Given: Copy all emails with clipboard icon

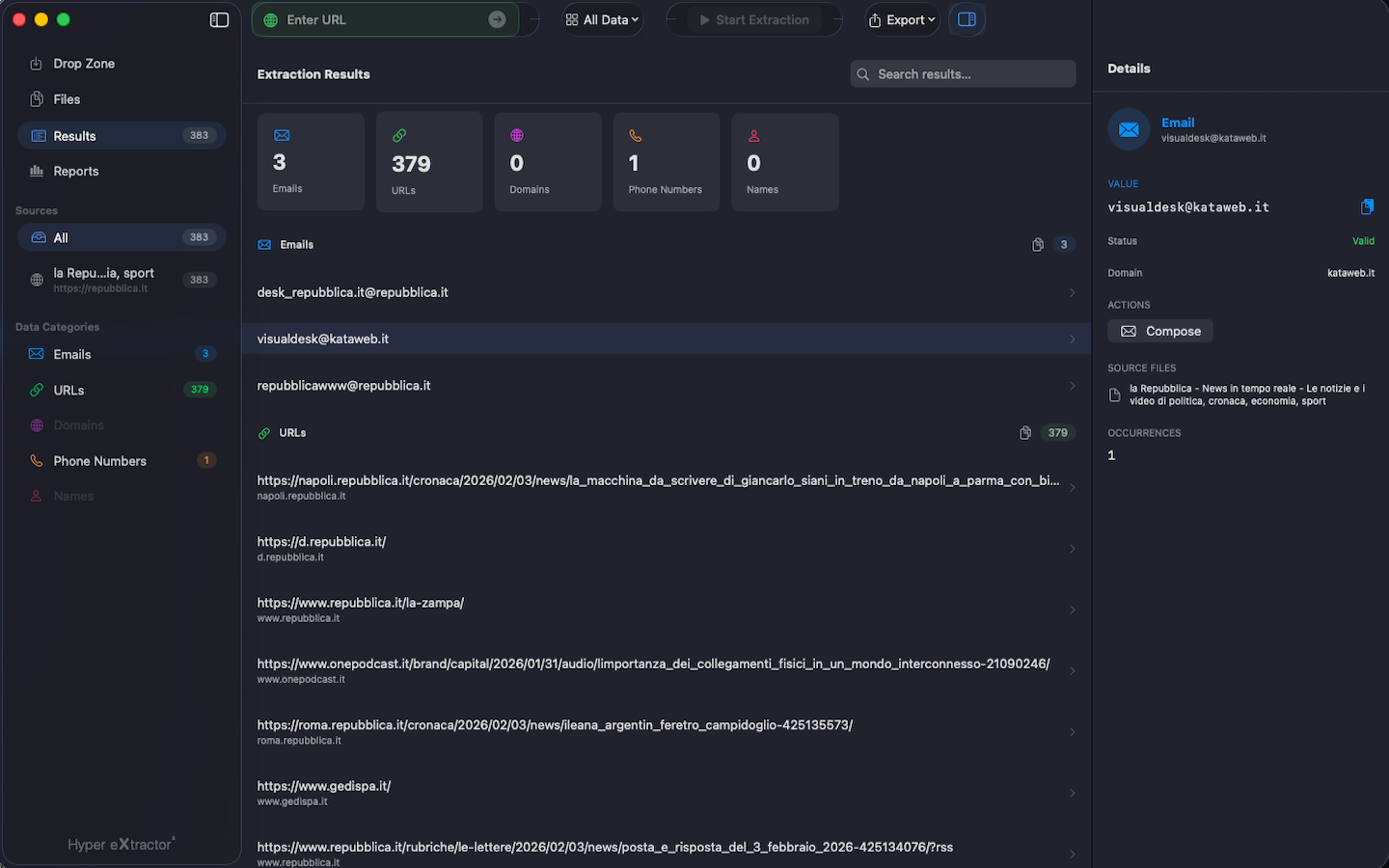Looking at the screenshot, I should pyautogui.click(x=1037, y=245).
